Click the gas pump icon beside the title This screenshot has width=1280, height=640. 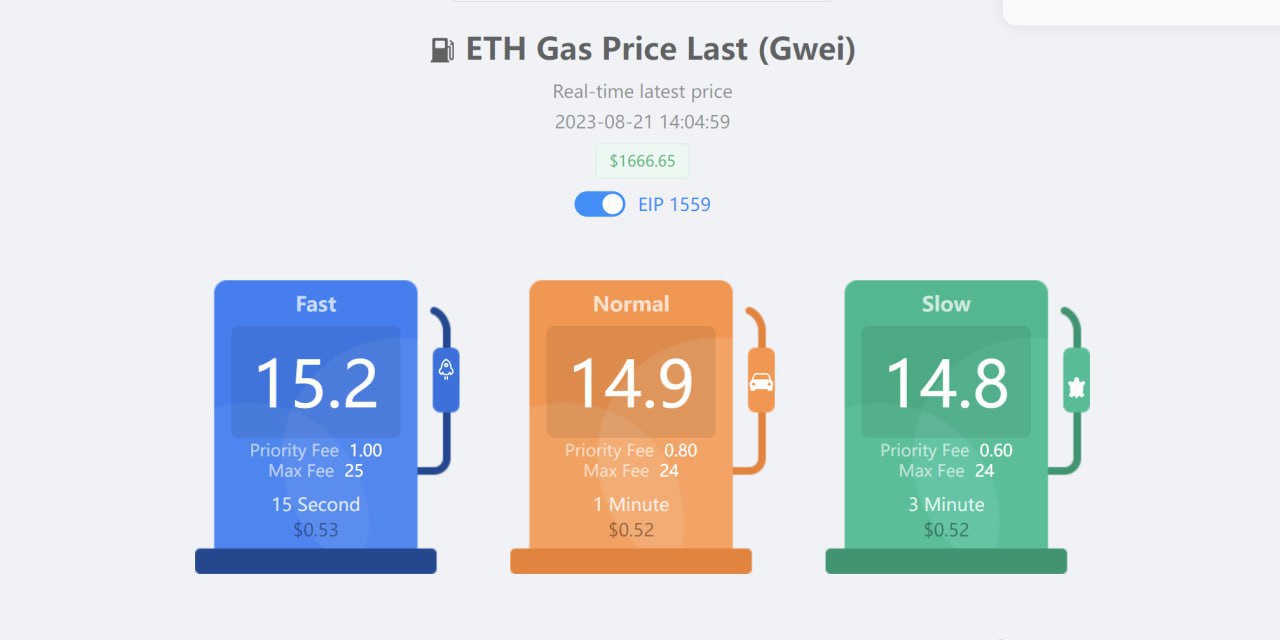click(x=442, y=50)
